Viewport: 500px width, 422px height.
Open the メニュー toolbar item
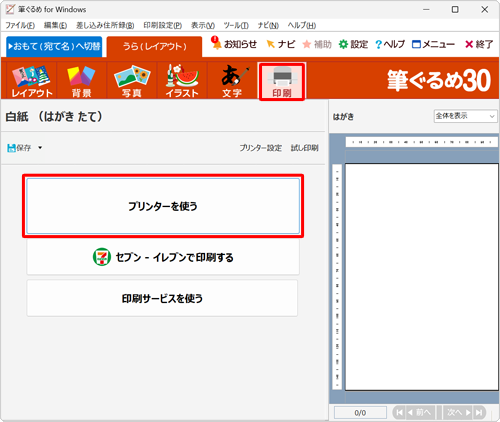[x=433, y=44]
